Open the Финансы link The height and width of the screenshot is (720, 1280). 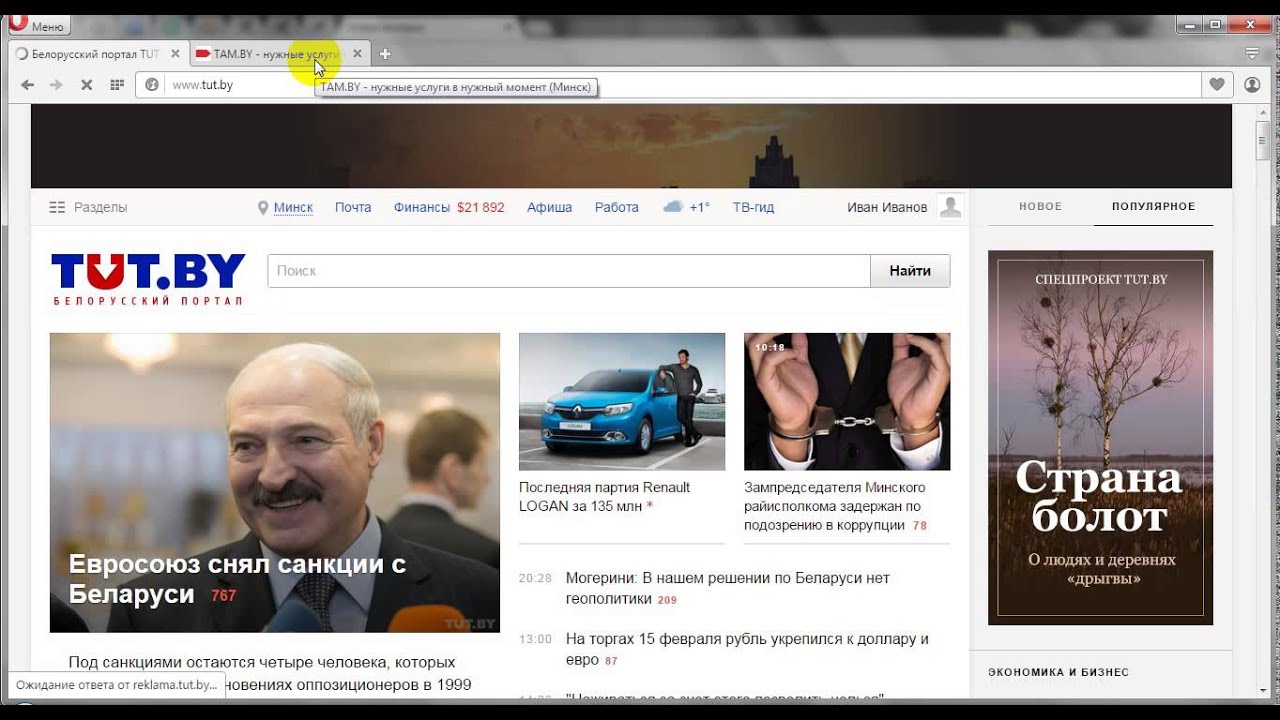pyautogui.click(x=422, y=207)
